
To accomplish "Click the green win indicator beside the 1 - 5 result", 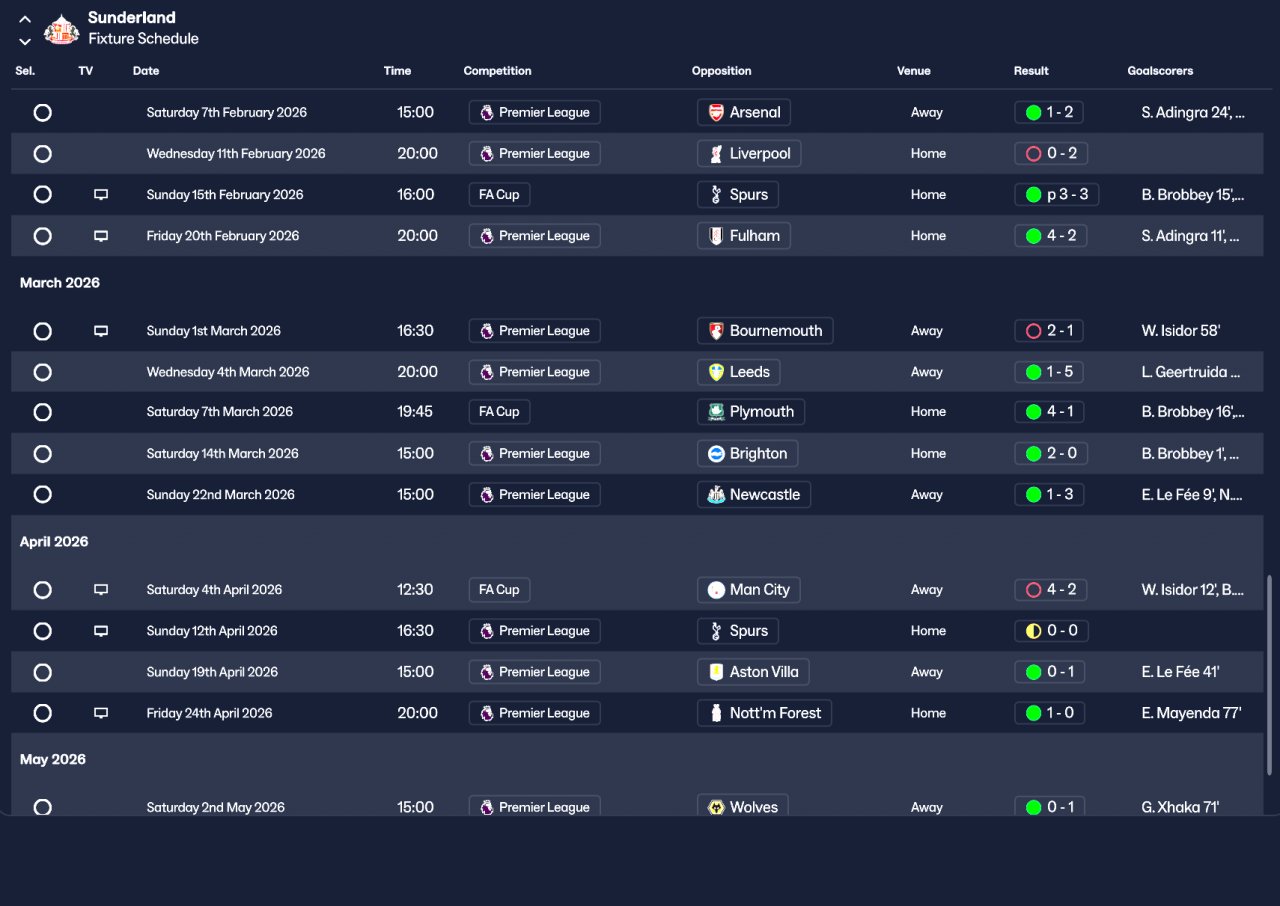I will tap(1034, 372).
